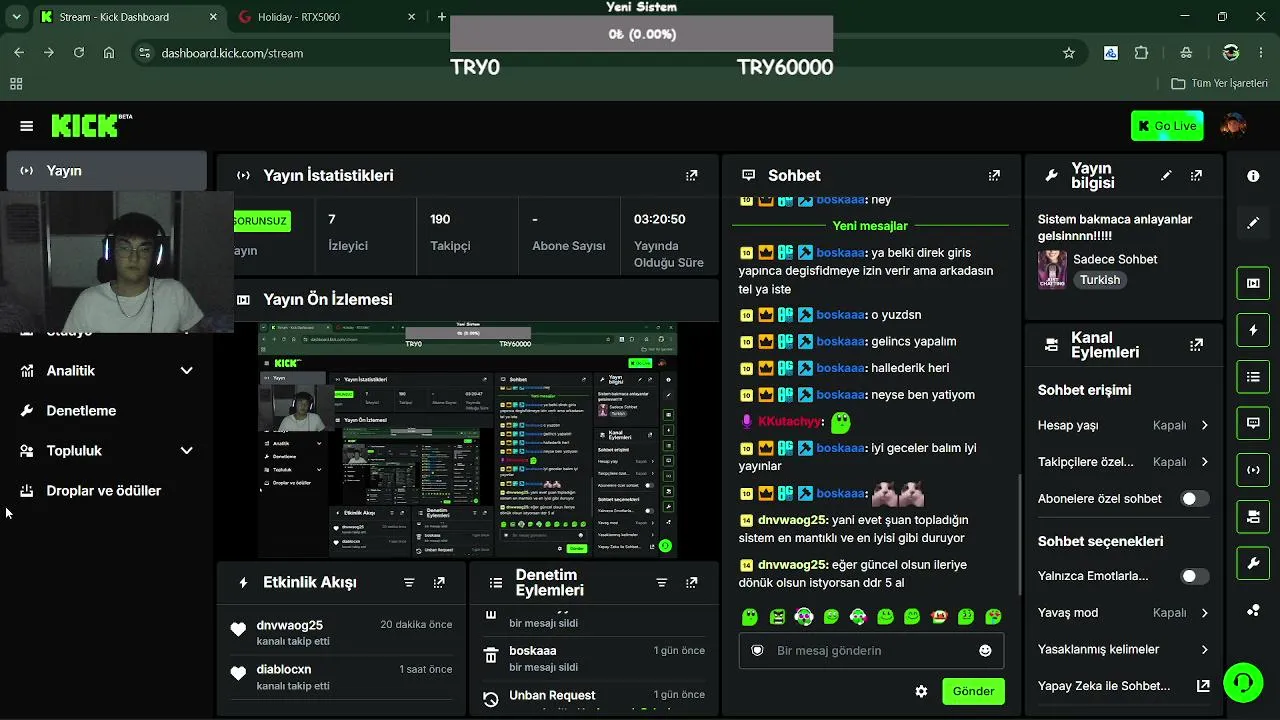Click the KKutachyy username in chat

point(790,422)
